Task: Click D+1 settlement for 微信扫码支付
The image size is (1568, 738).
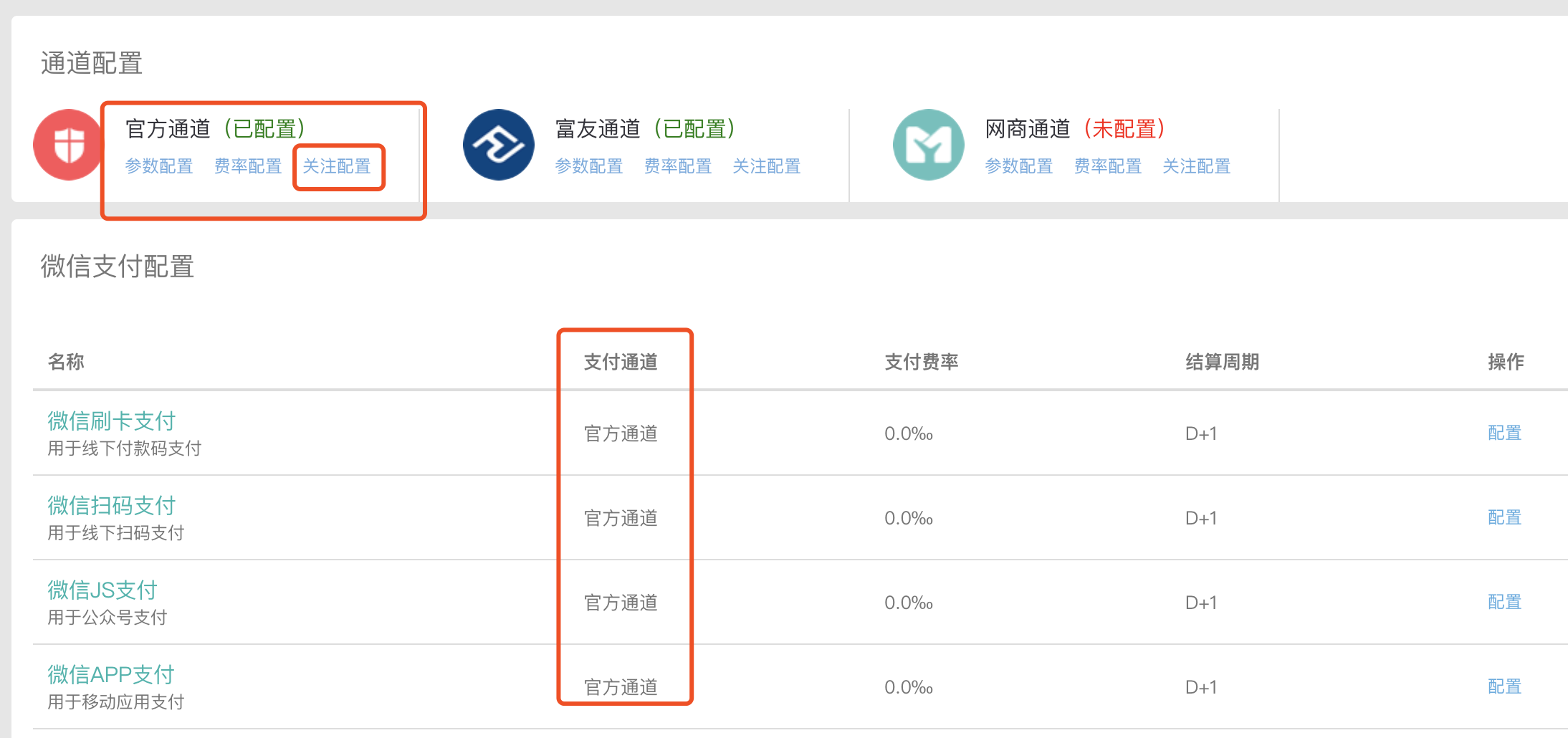Action: (1201, 518)
